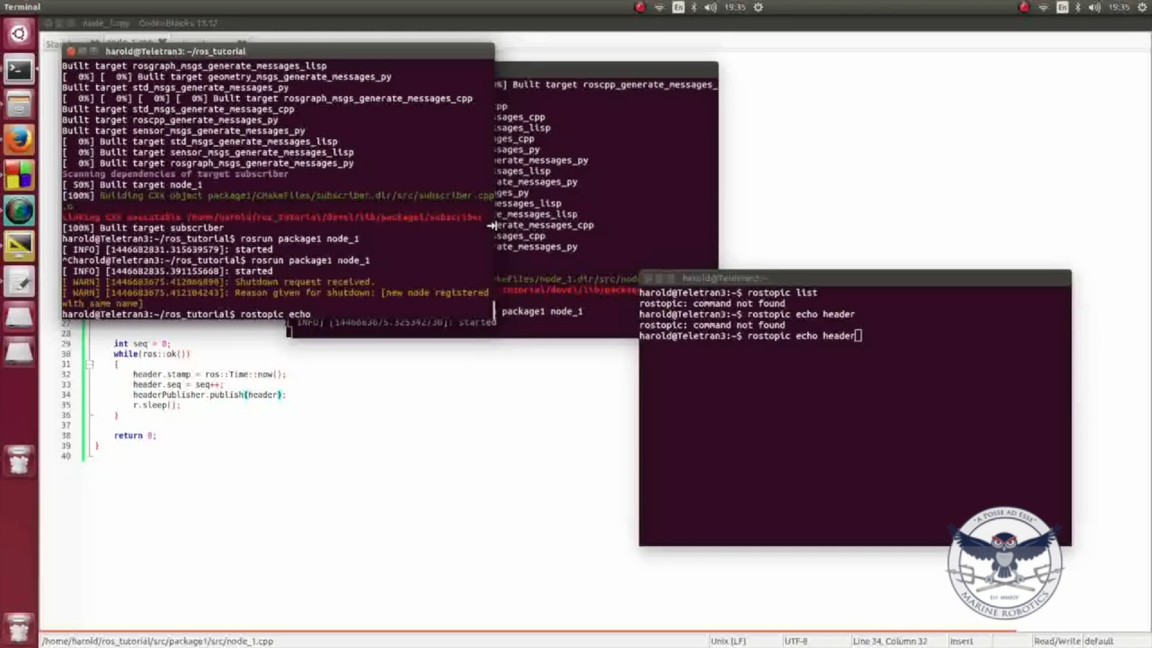Click the Line 34, Column 32 indicator
Viewport: 1152px width, 648px height.
[x=889, y=641]
